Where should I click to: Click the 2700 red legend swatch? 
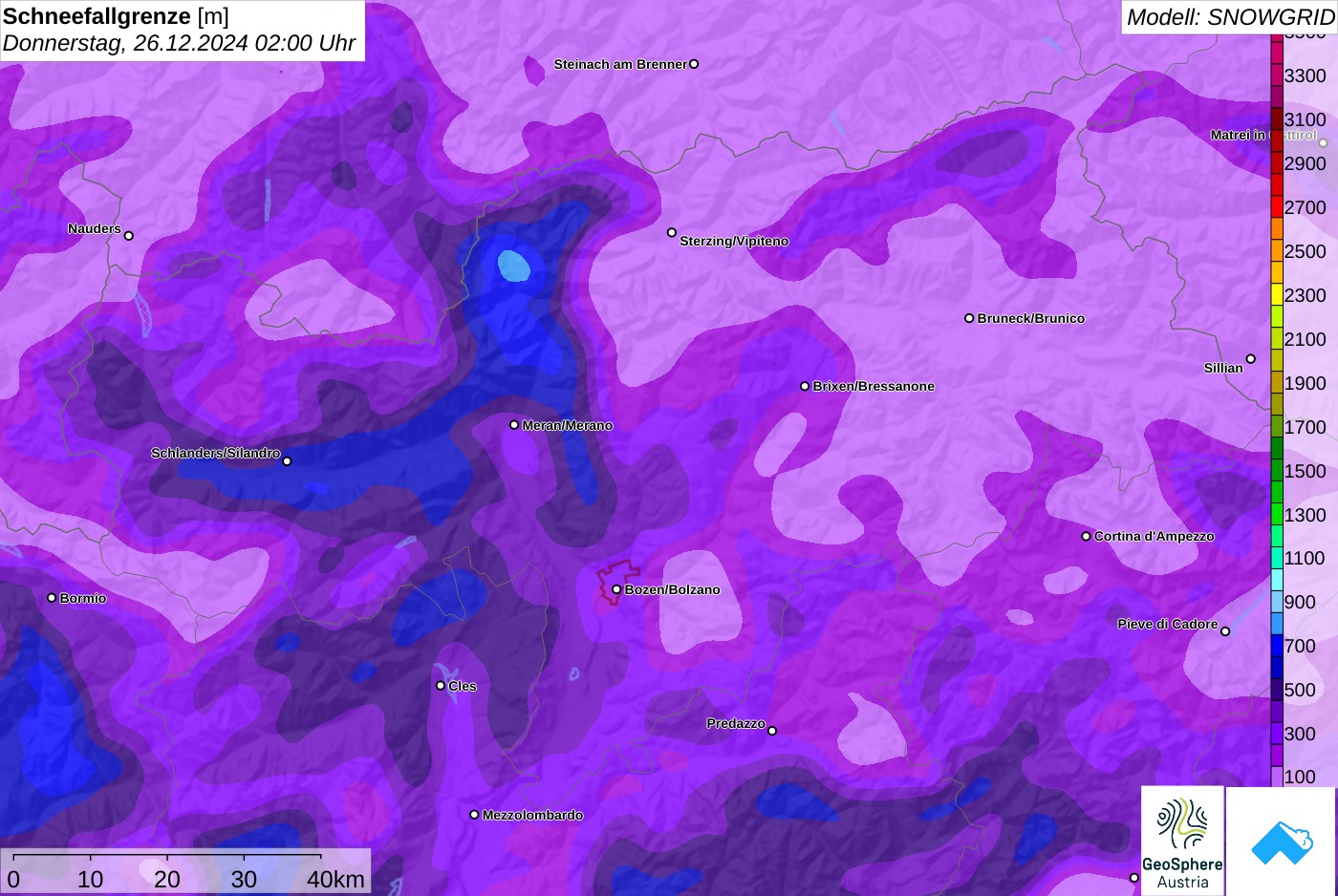pos(1277,207)
